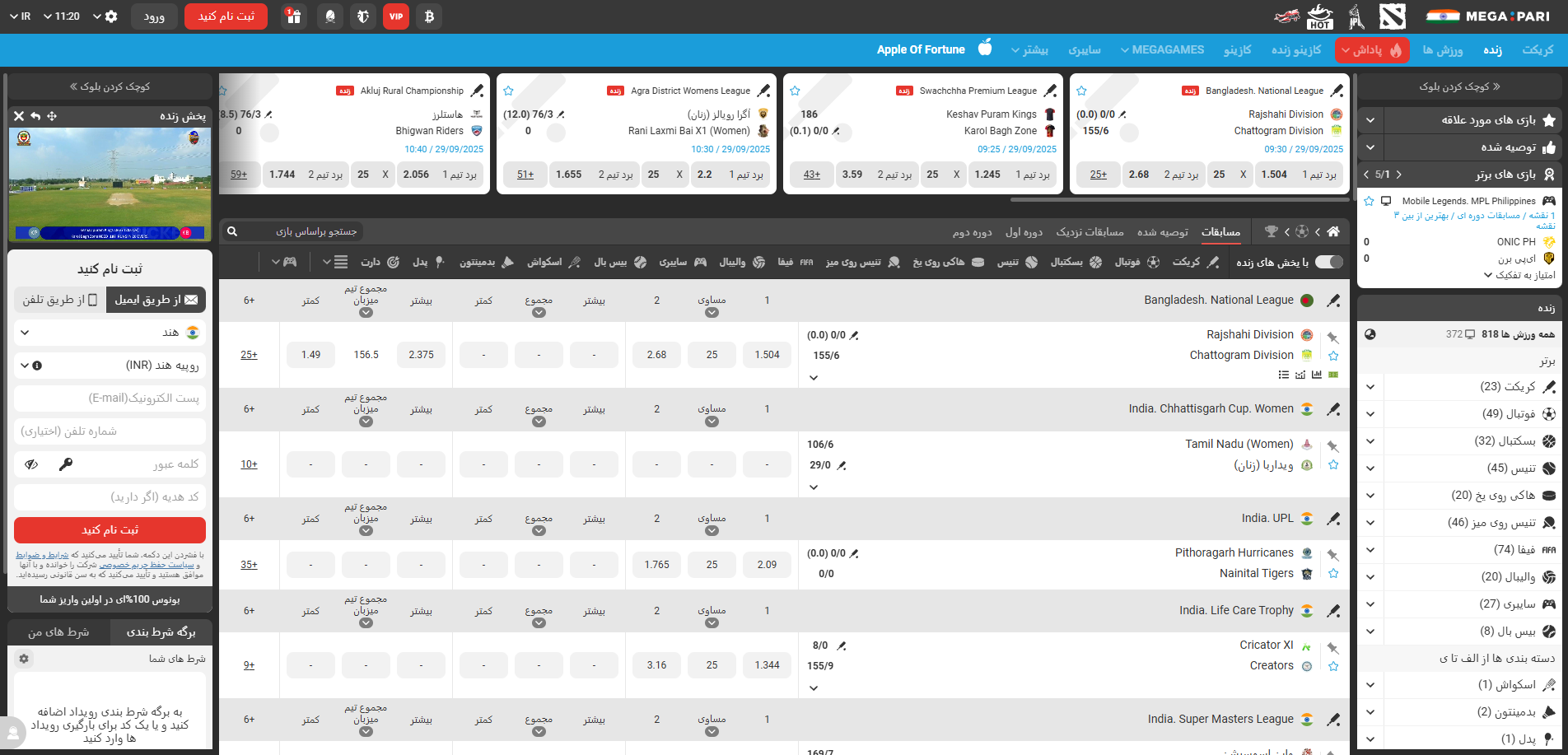The image size is (1568, 755).
Task: Toggle password visibility eye icon
Action: coord(31,464)
